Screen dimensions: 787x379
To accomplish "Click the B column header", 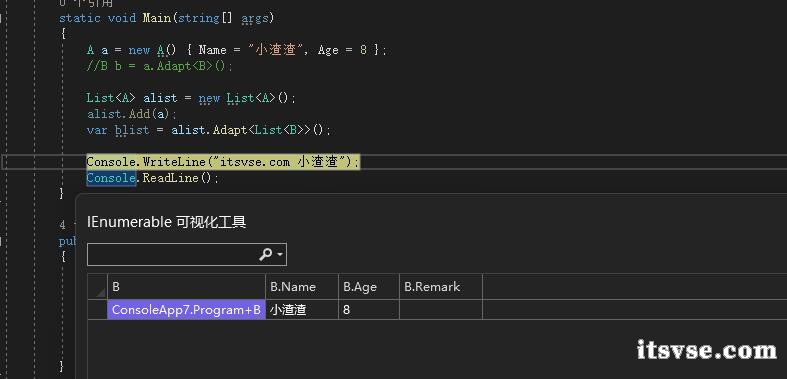I will coord(186,287).
